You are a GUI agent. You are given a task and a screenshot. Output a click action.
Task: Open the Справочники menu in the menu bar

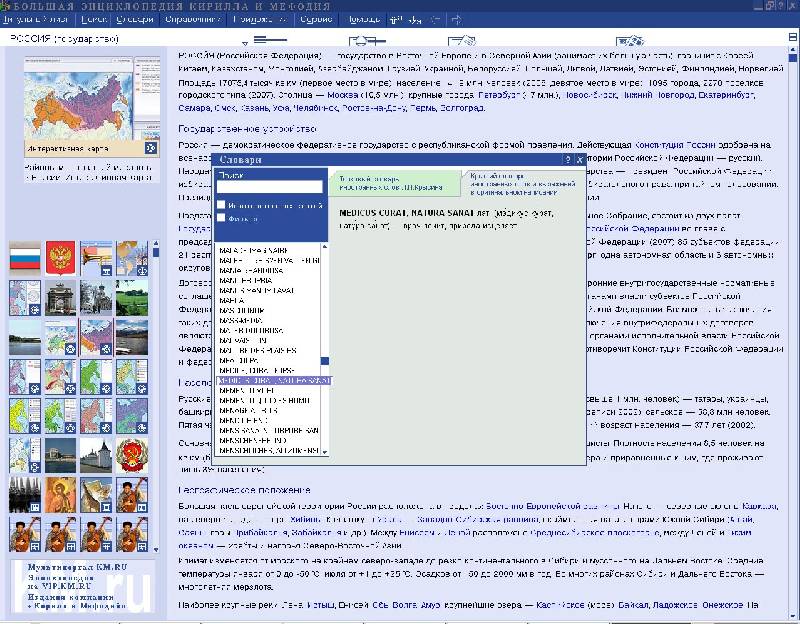pos(192,19)
